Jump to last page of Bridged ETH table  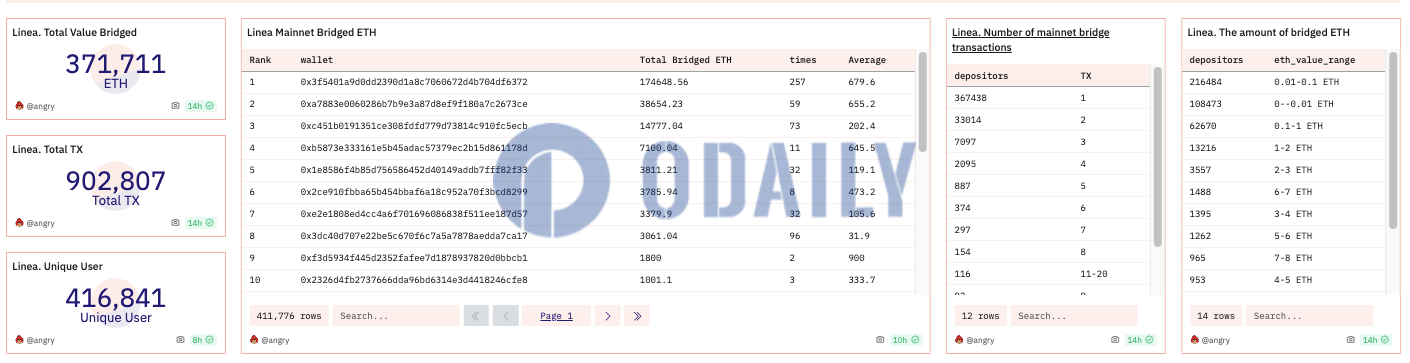[637, 316]
